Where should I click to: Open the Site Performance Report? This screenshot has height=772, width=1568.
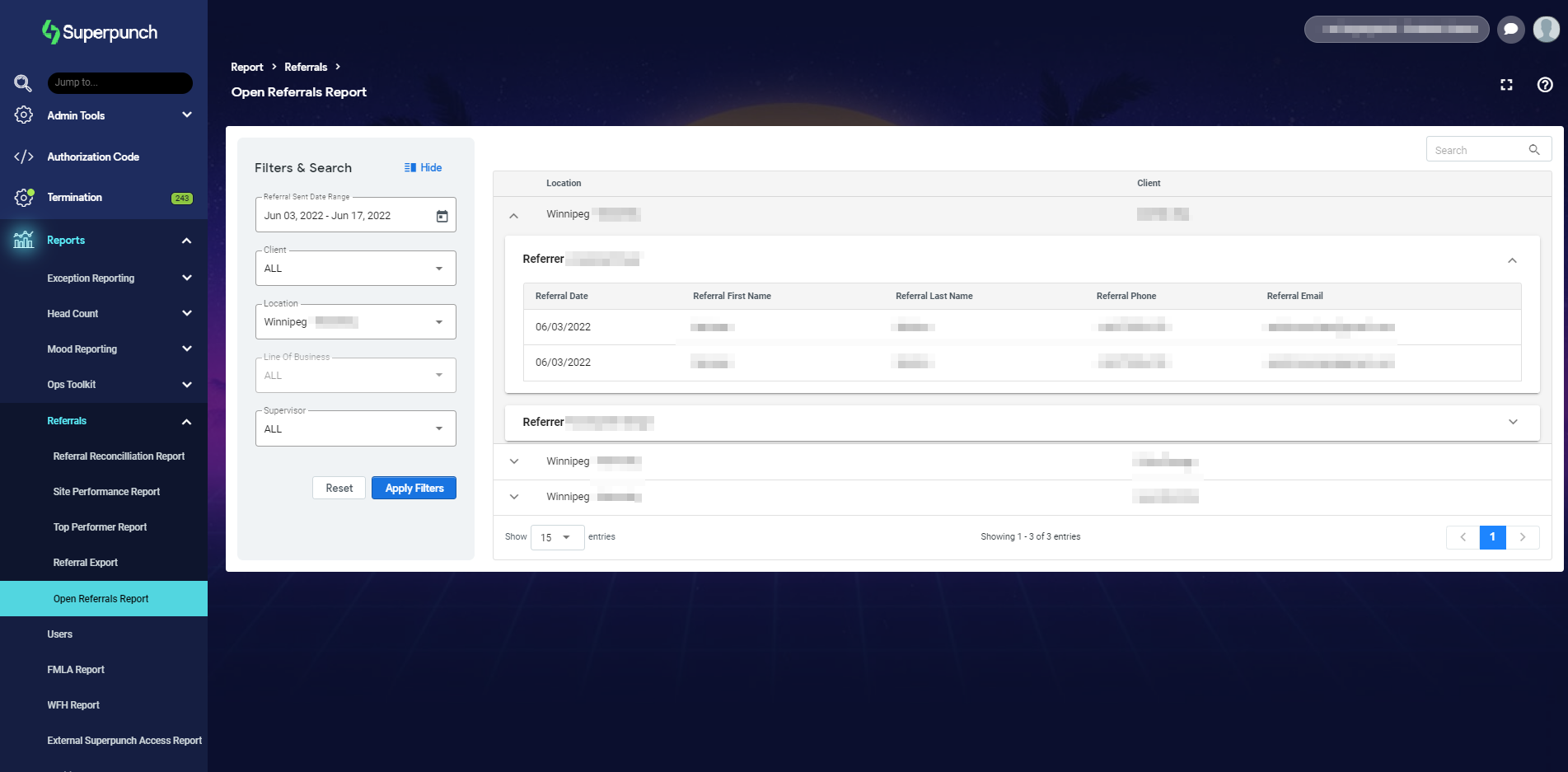pyautogui.click(x=106, y=492)
